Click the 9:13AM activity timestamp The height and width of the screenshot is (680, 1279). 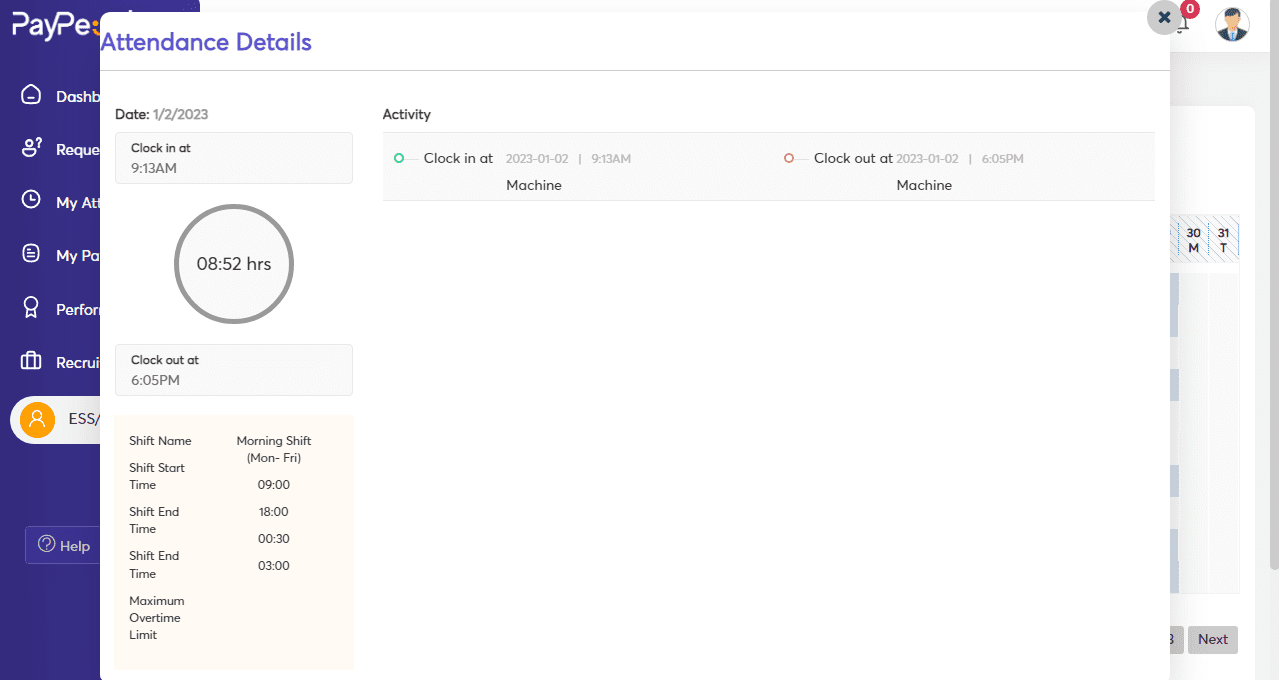[x=611, y=159]
